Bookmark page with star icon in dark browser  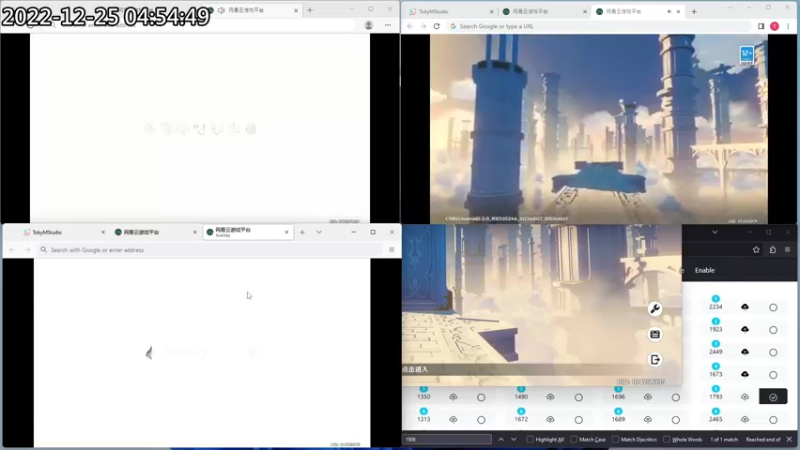pos(756,249)
